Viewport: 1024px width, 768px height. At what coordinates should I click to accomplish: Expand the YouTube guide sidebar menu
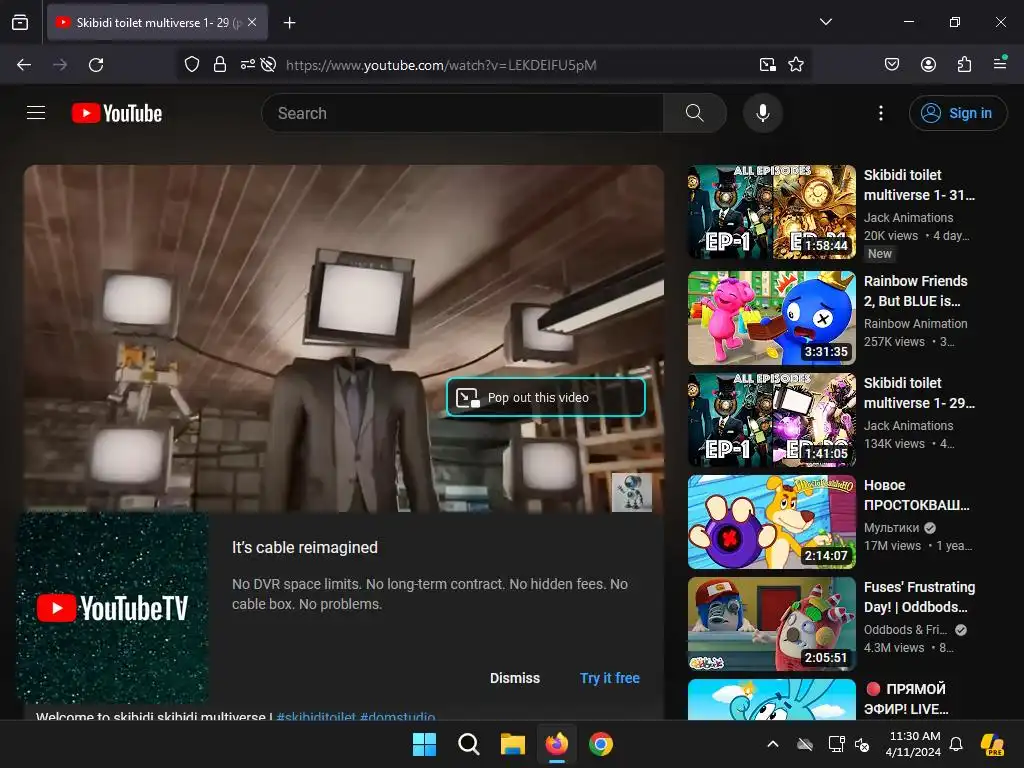[x=36, y=113]
